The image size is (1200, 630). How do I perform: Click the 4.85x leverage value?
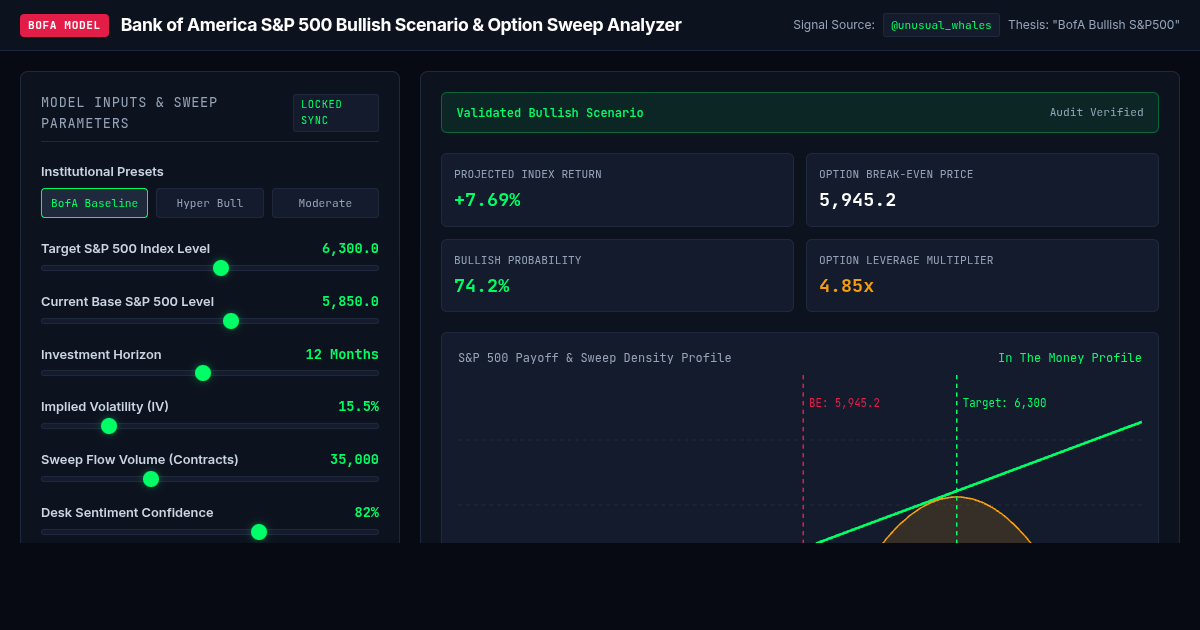pos(846,286)
